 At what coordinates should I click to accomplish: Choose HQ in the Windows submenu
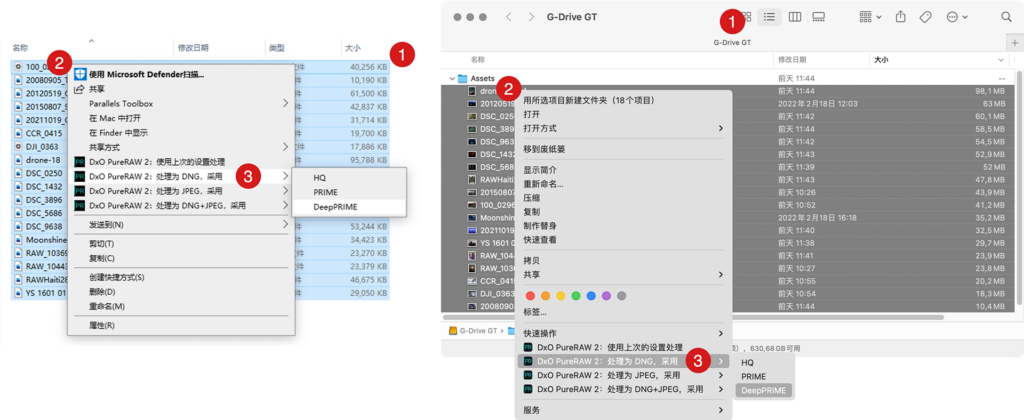point(319,178)
